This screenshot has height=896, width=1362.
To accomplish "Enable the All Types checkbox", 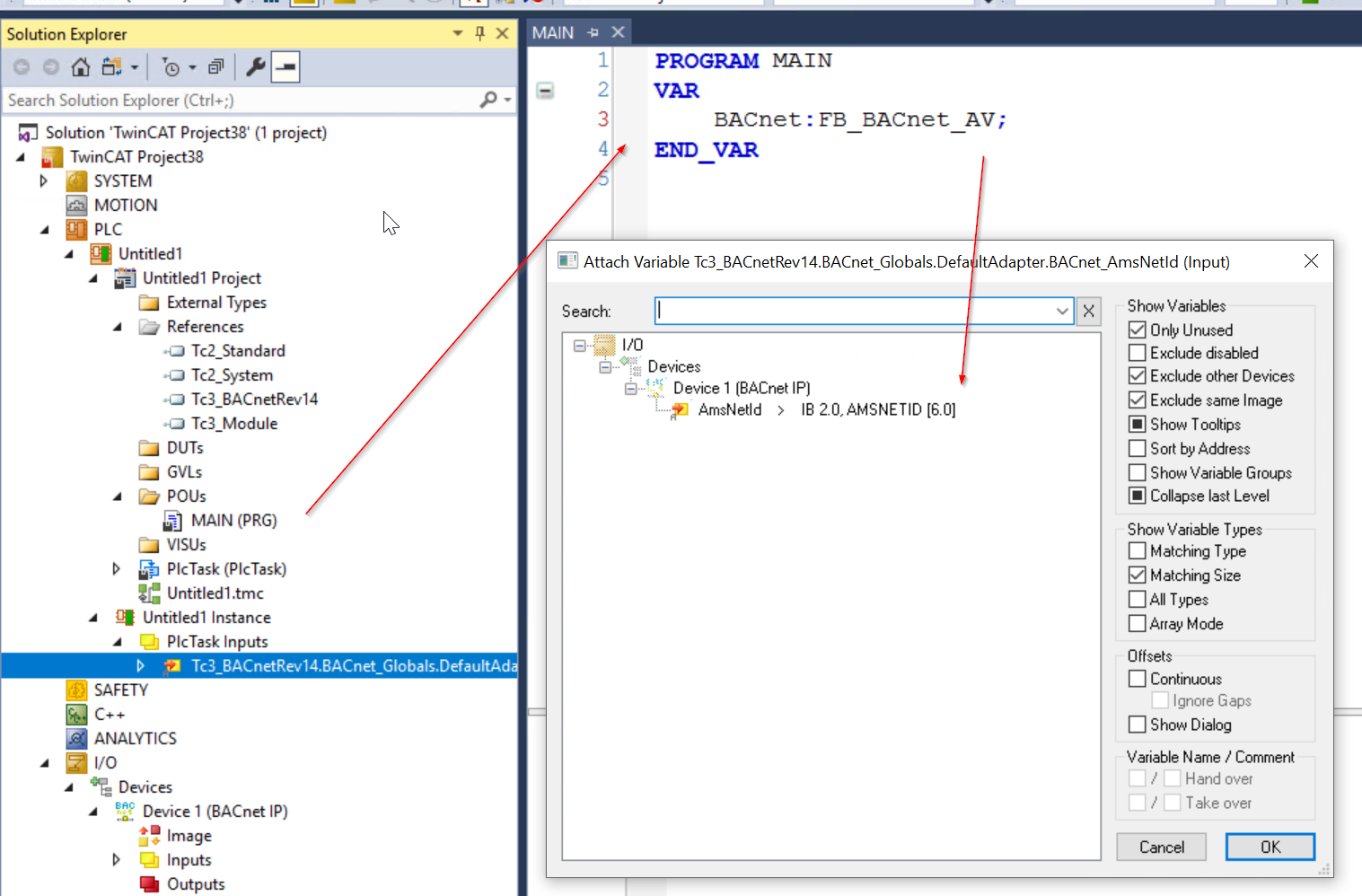I will coord(1137,599).
